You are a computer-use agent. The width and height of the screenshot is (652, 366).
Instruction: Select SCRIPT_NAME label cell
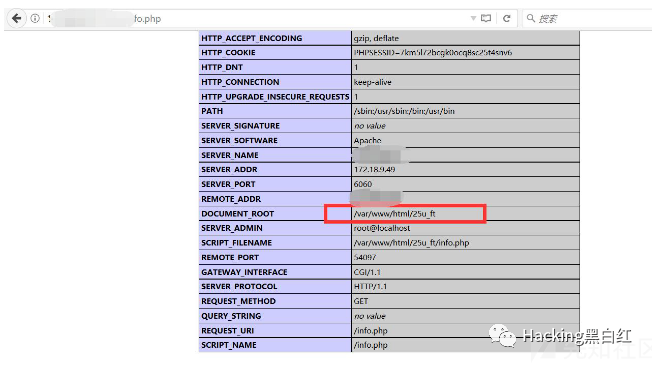tap(275, 345)
